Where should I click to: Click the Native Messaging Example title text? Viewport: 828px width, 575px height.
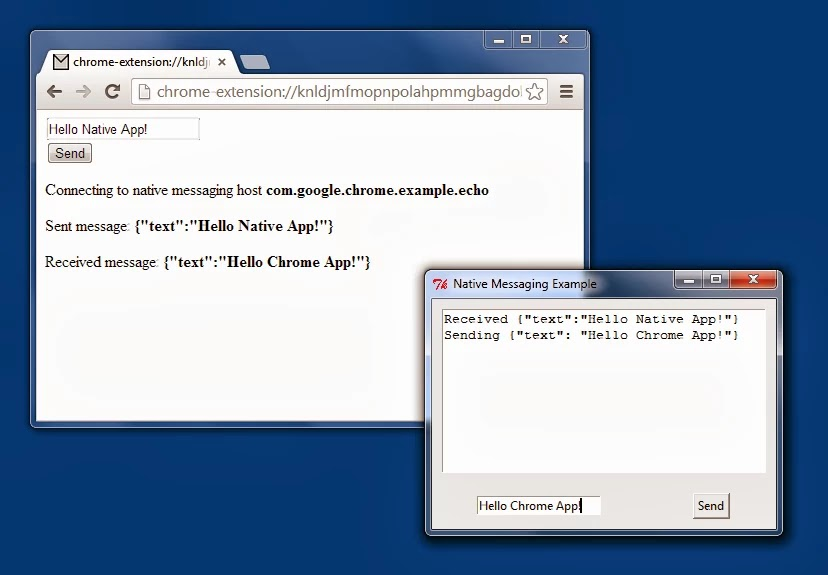pyautogui.click(x=524, y=284)
